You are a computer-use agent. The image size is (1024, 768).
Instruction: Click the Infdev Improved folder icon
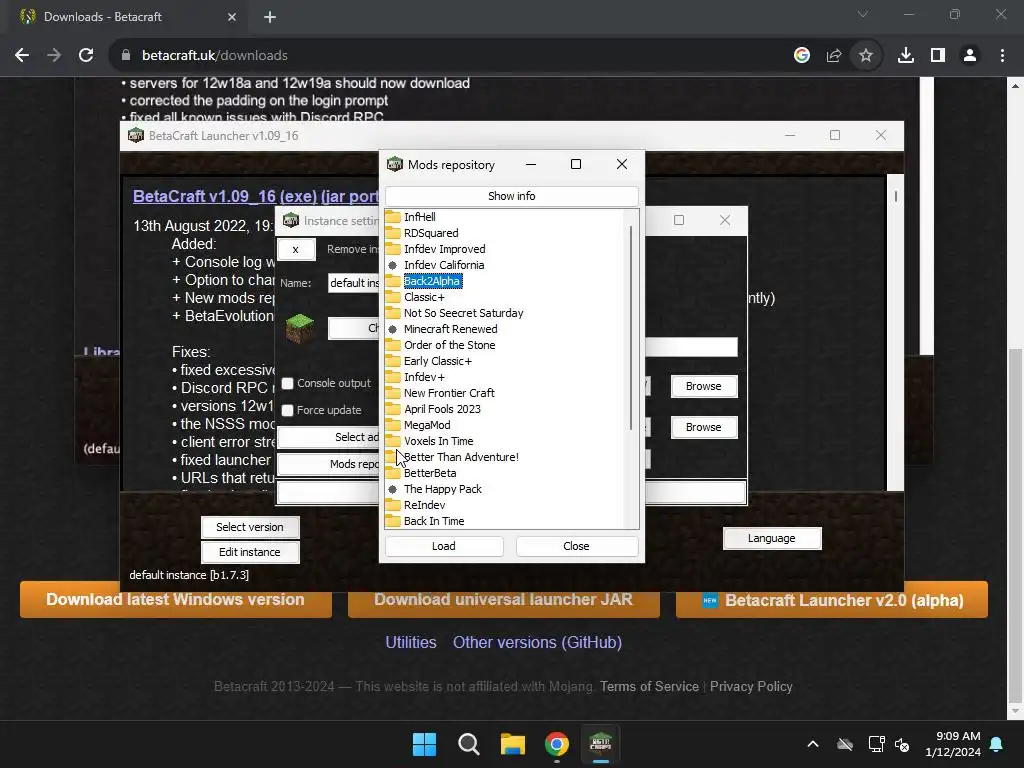click(x=392, y=249)
